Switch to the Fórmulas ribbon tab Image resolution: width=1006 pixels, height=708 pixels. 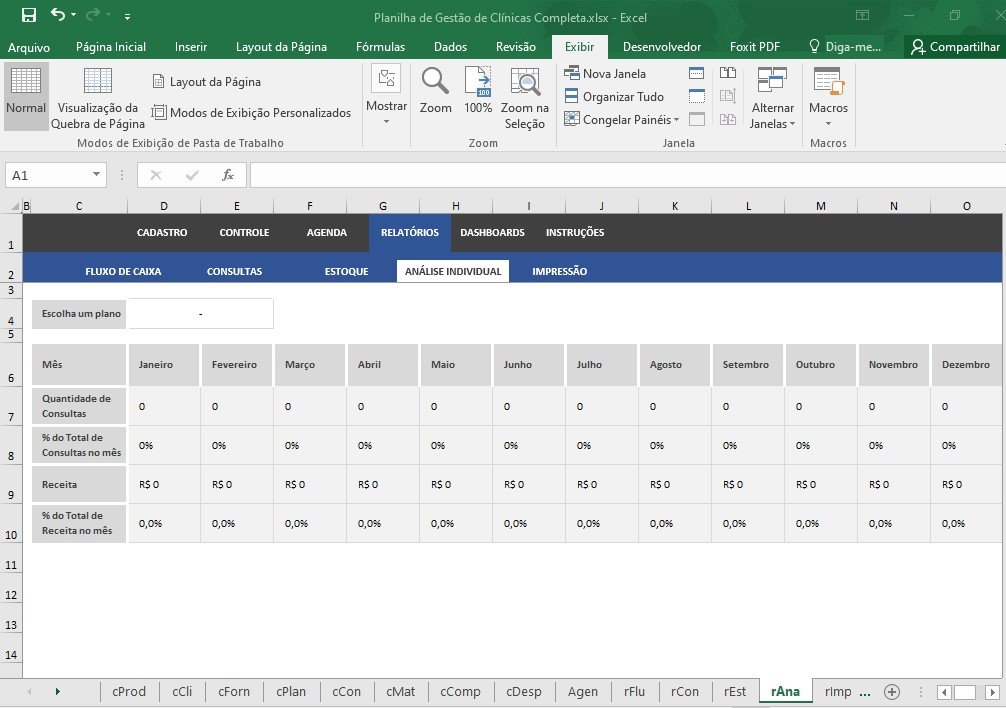(380, 47)
